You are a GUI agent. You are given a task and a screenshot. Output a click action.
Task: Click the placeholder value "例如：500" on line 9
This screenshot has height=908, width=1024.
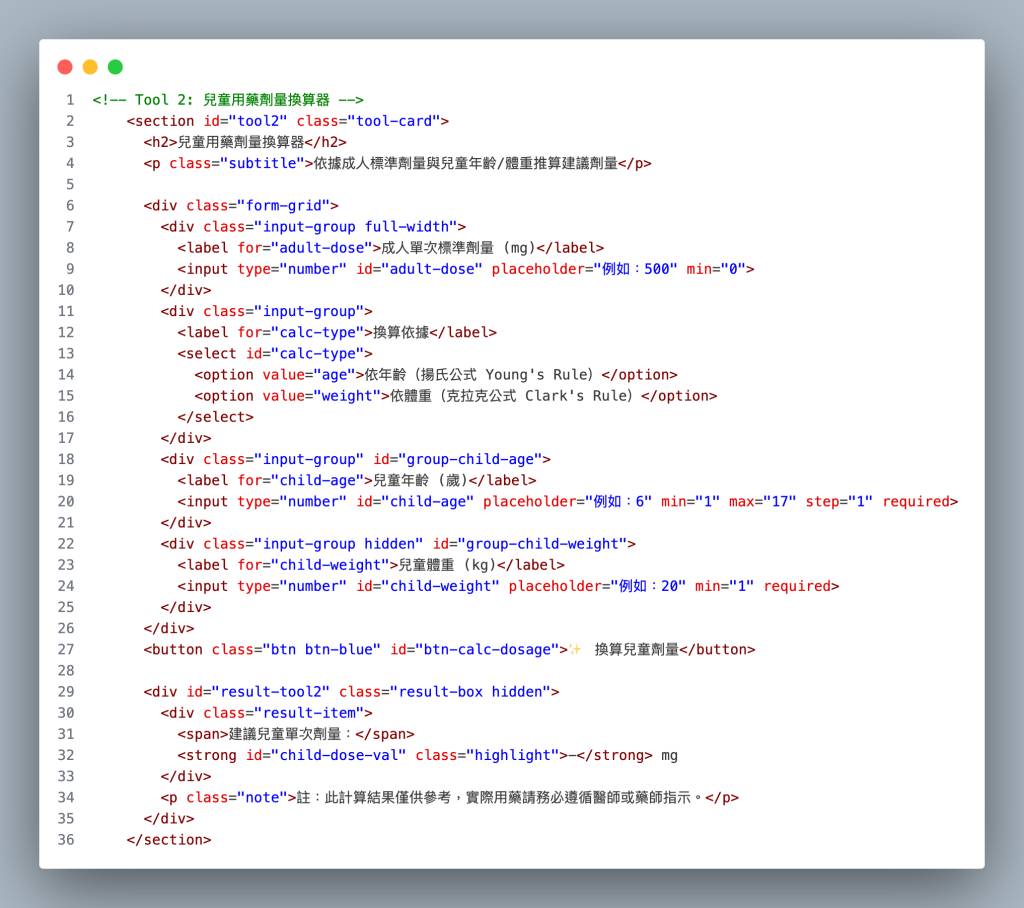click(636, 269)
